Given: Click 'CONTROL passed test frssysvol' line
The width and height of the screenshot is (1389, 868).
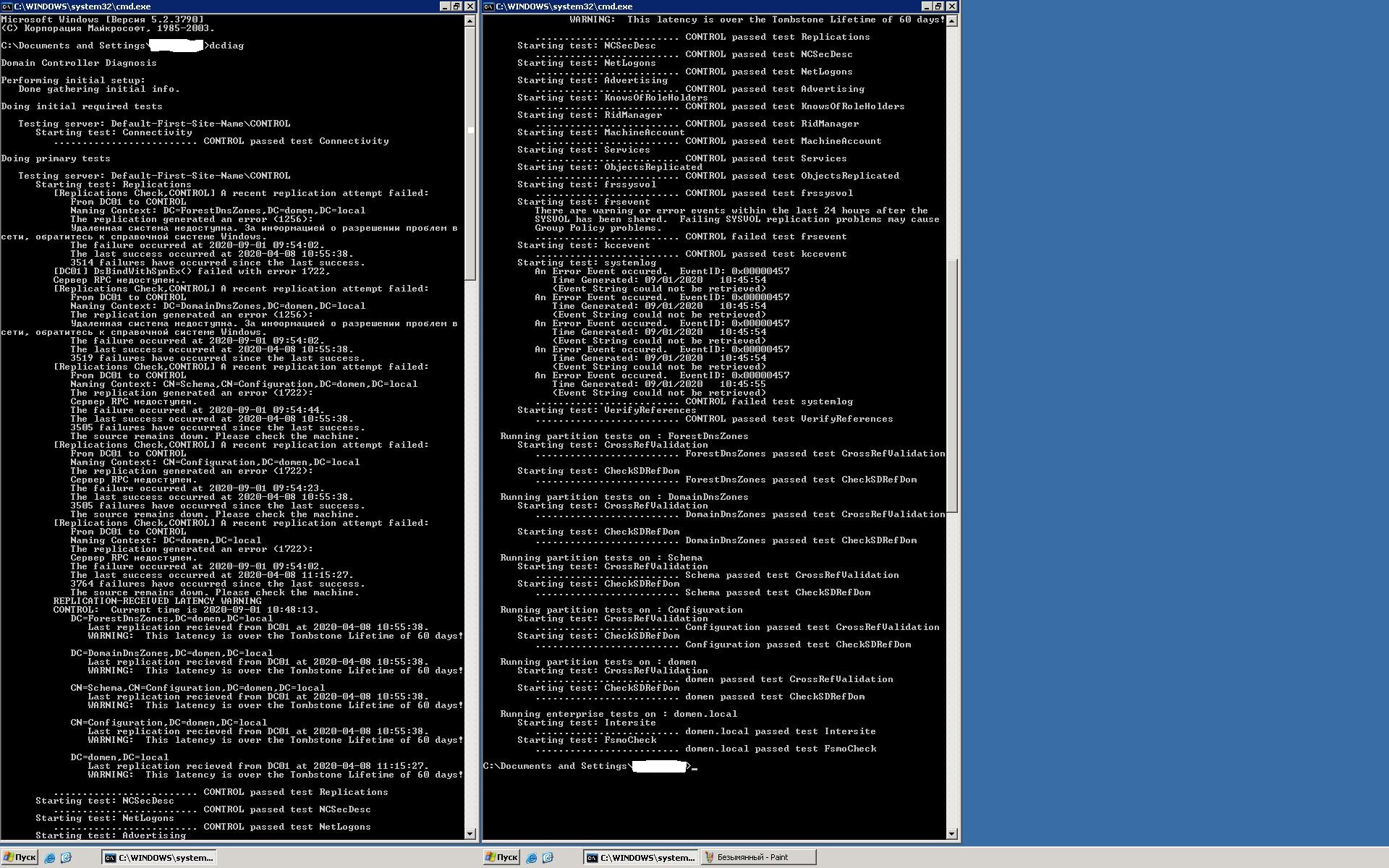Looking at the screenshot, I should [x=694, y=193].
